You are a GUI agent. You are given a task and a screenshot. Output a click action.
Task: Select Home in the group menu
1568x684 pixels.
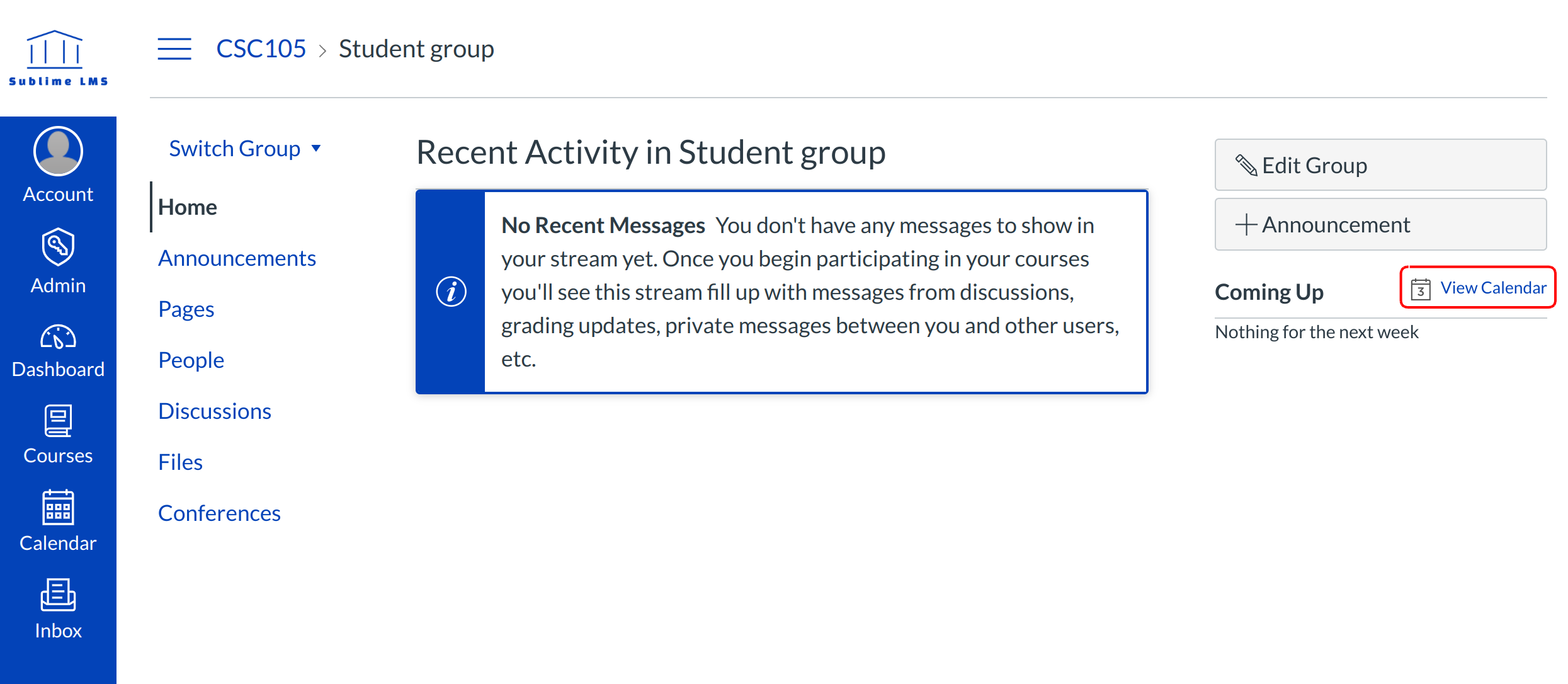coord(187,207)
